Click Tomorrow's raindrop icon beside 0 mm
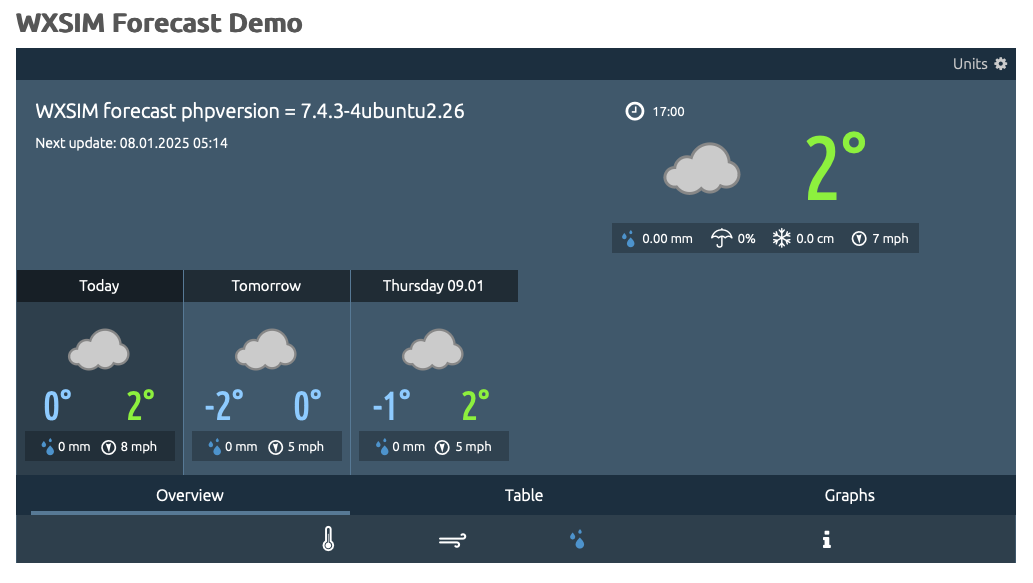Screen dimensions: 1033x583 pos(215,447)
